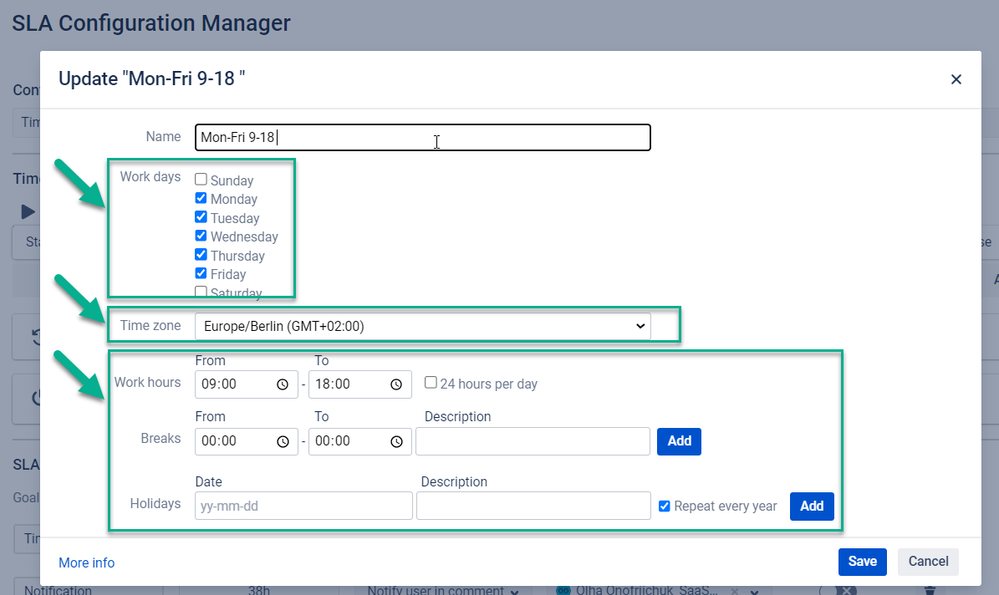Add the holiday entry
The width and height of the screenshot is (999, 595).
point(812,506)
